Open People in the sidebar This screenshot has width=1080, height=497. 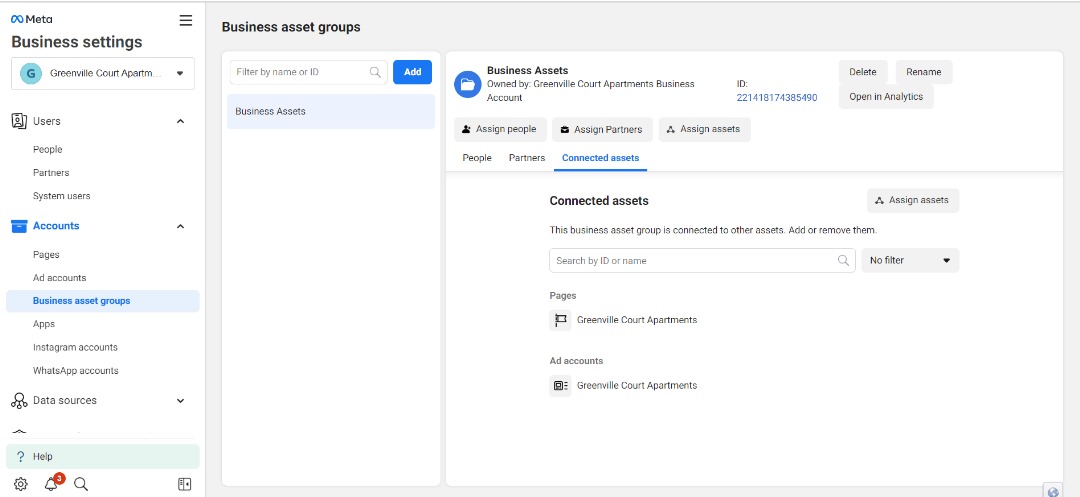click(48, 149)
